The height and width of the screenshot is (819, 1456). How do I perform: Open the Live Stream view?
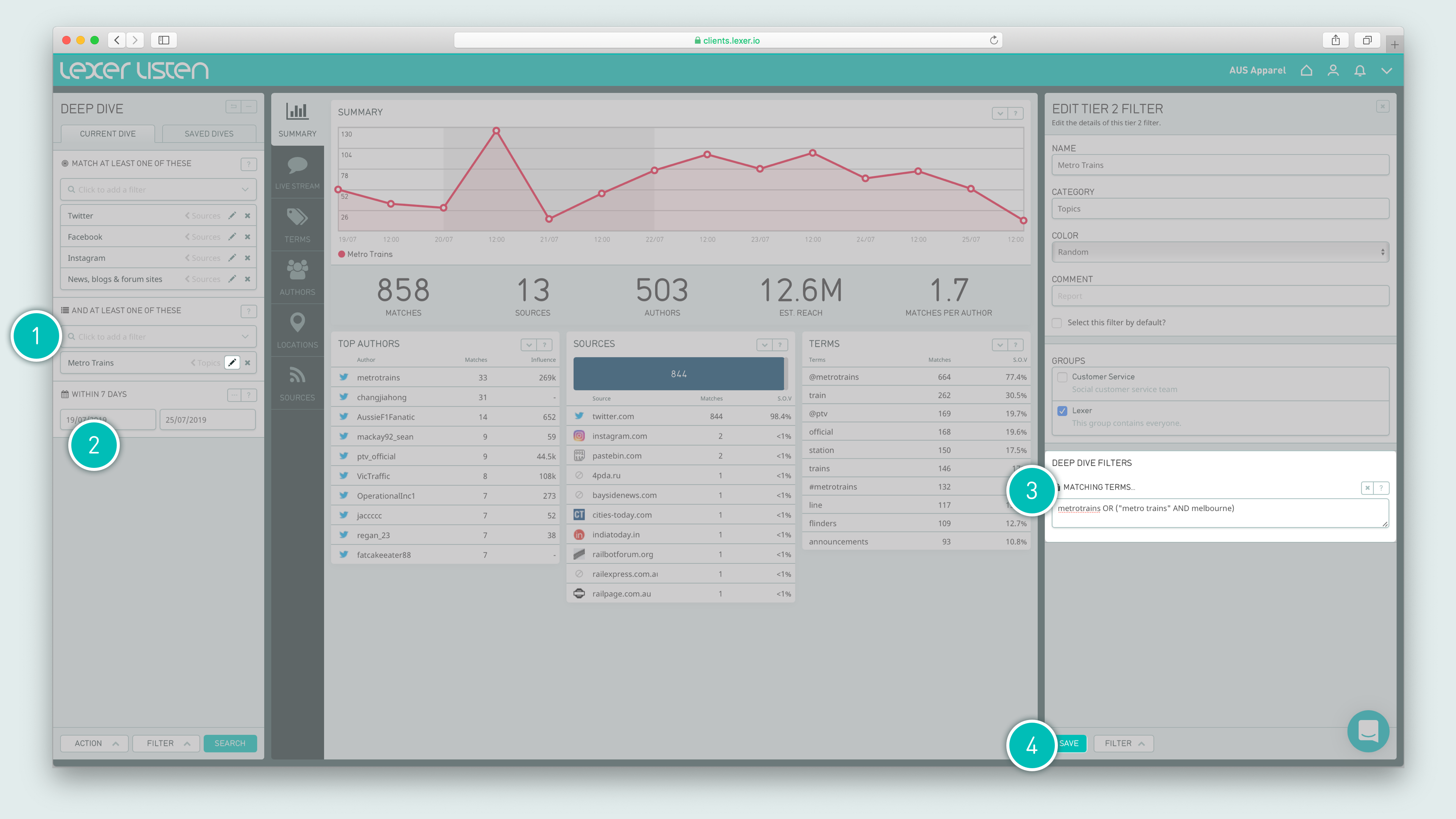[297, 173]
